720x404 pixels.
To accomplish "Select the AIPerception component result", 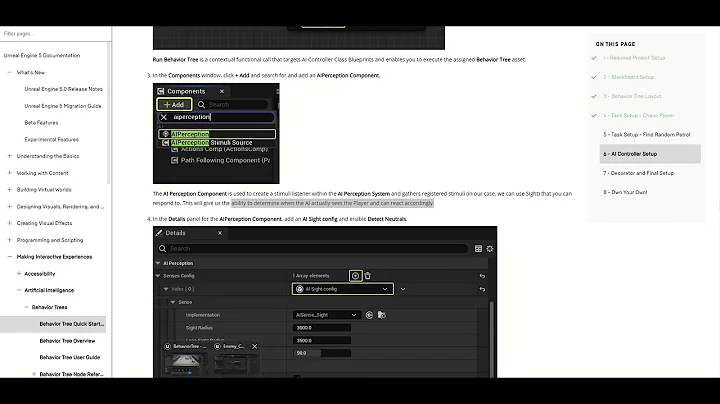I will tap(217, 134).
